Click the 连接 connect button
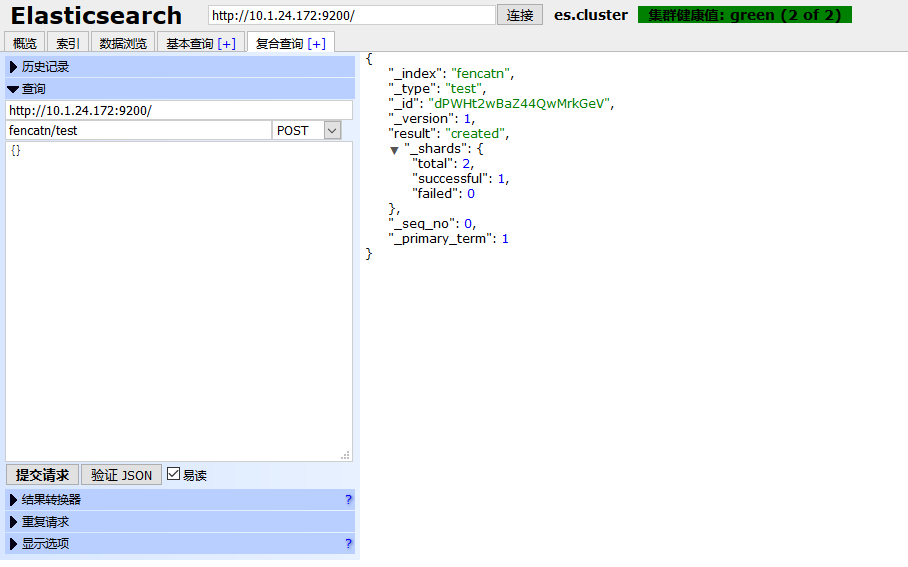The width and height of the screenshot is (908, 567). pyautogui.click(x=519, y=15)
